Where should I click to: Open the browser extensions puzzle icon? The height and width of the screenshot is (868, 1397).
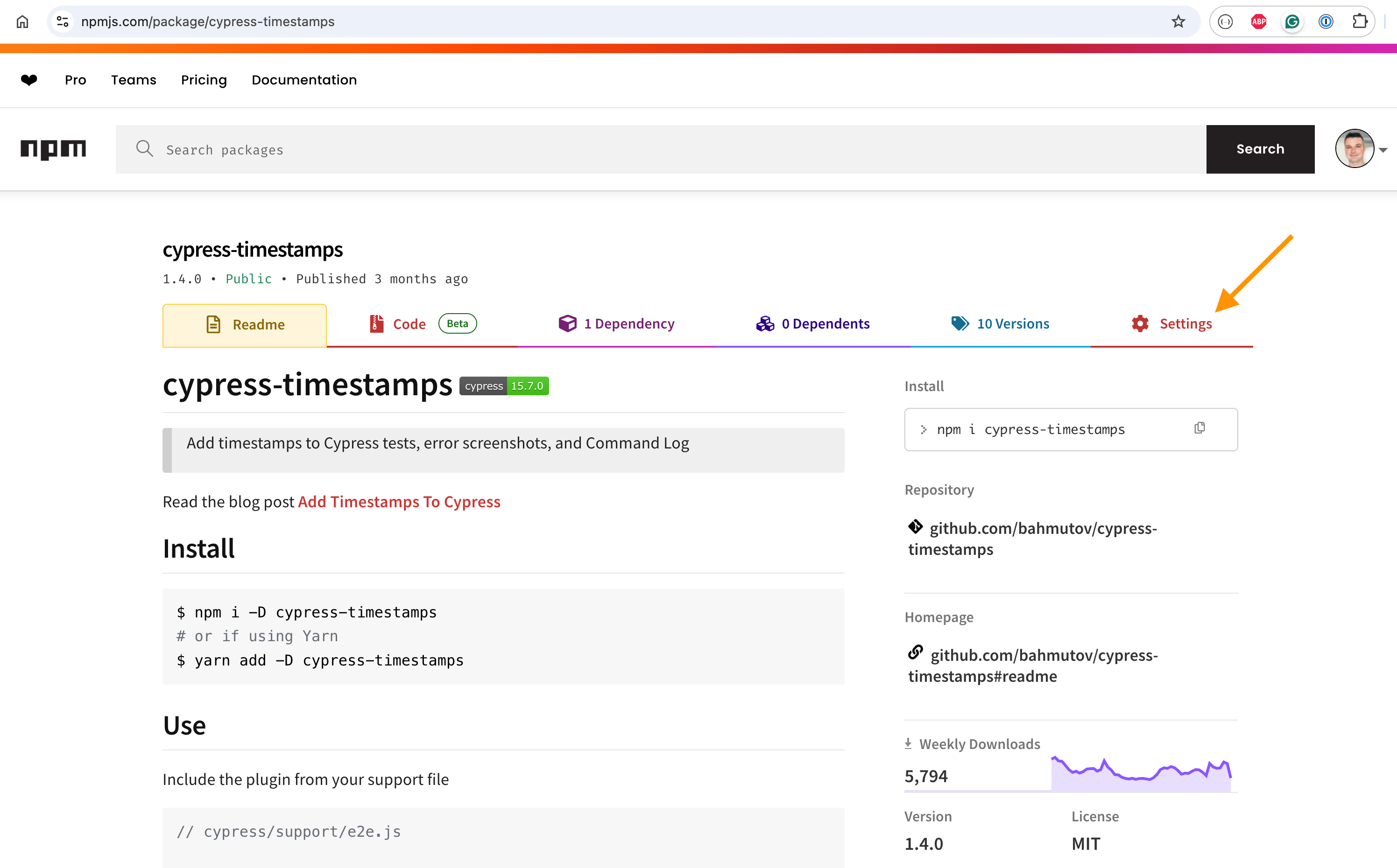click(1360, 21)
